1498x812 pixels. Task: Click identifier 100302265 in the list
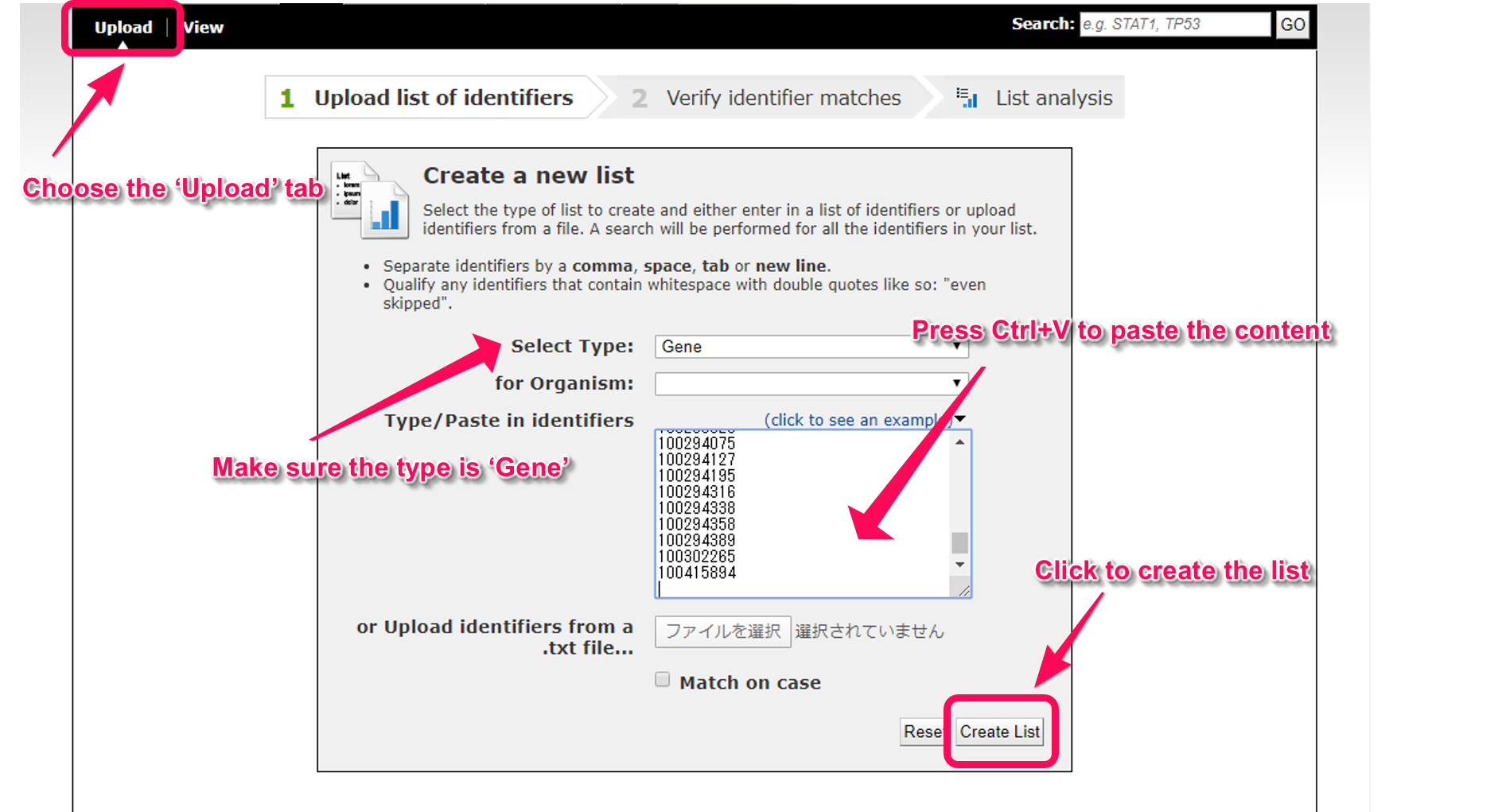(x=697, y=557)
